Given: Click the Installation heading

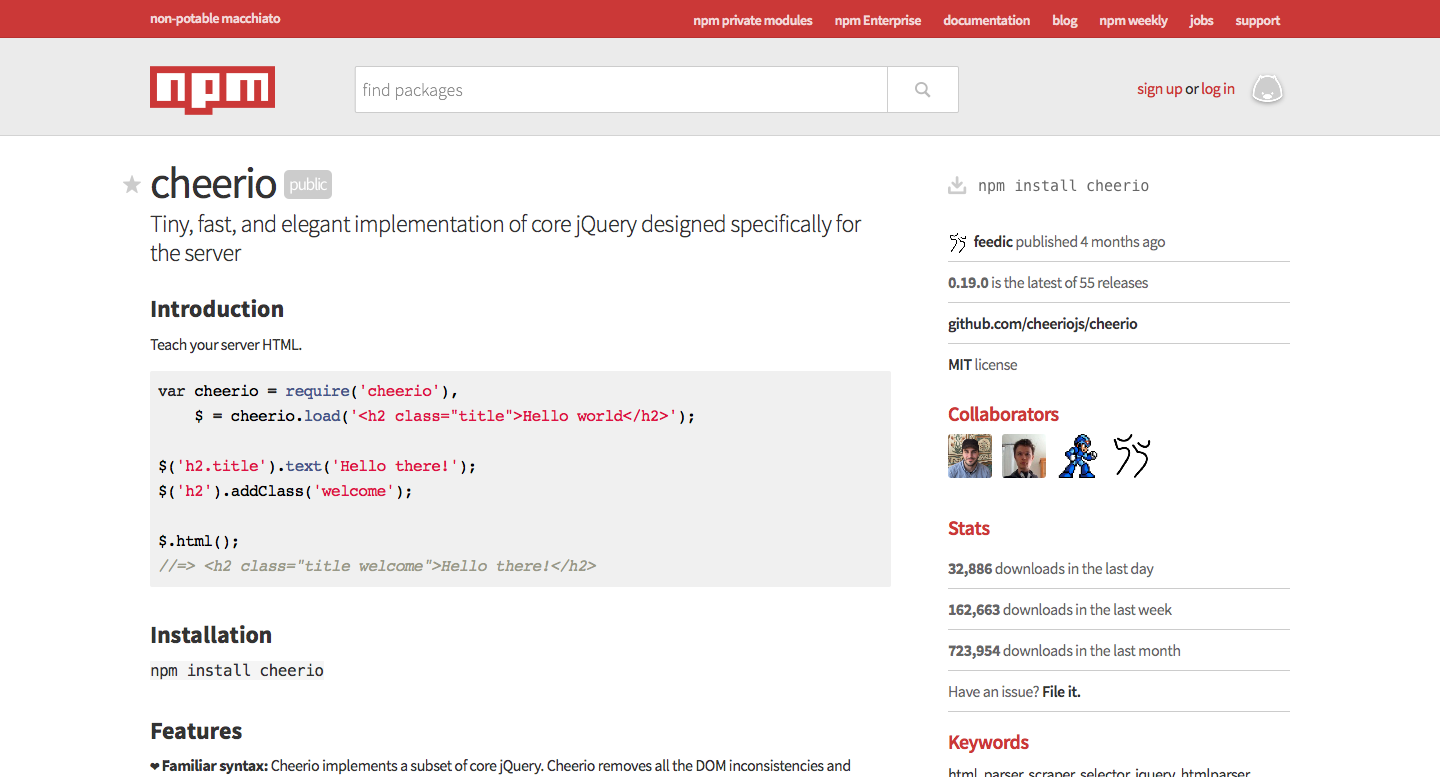Looking at the screenshot, I should click(x=211, y=635).
